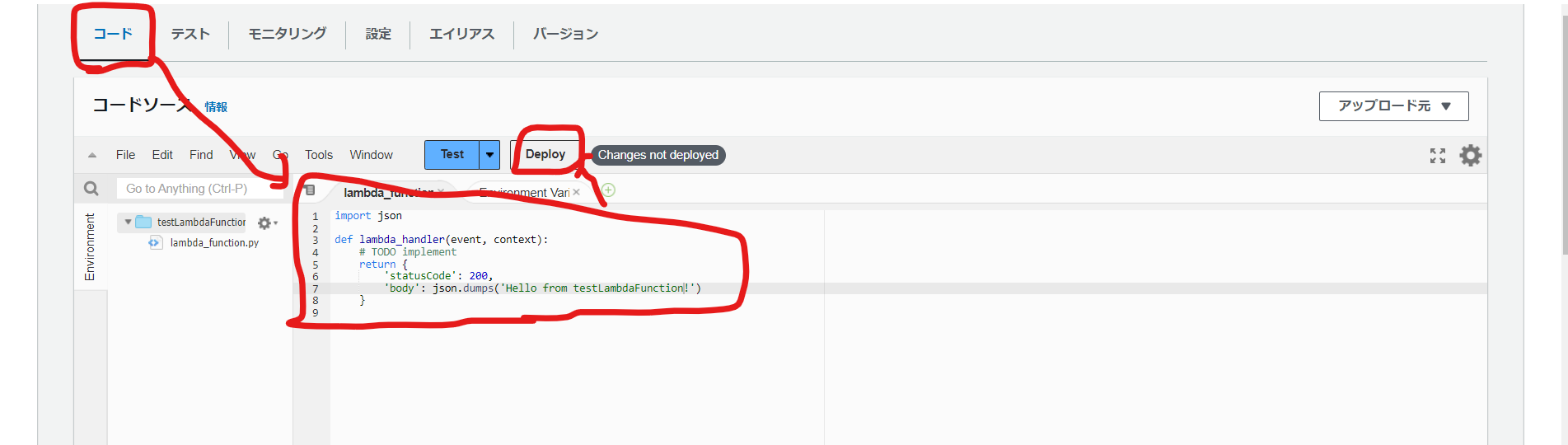
Task: Click the def lambda_handler line
Action: [441, 240]
